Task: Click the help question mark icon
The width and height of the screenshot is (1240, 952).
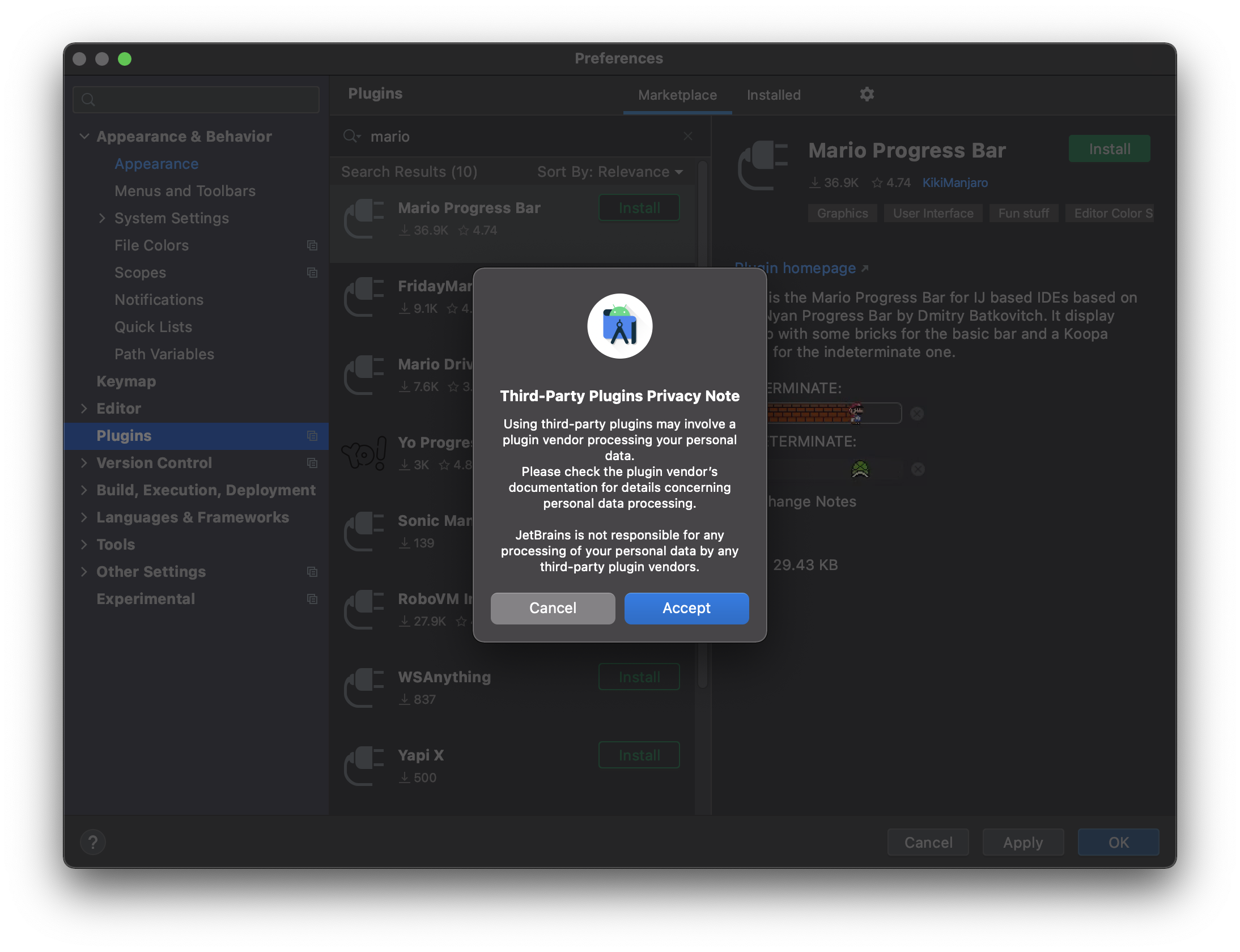Action: [93, 842]
